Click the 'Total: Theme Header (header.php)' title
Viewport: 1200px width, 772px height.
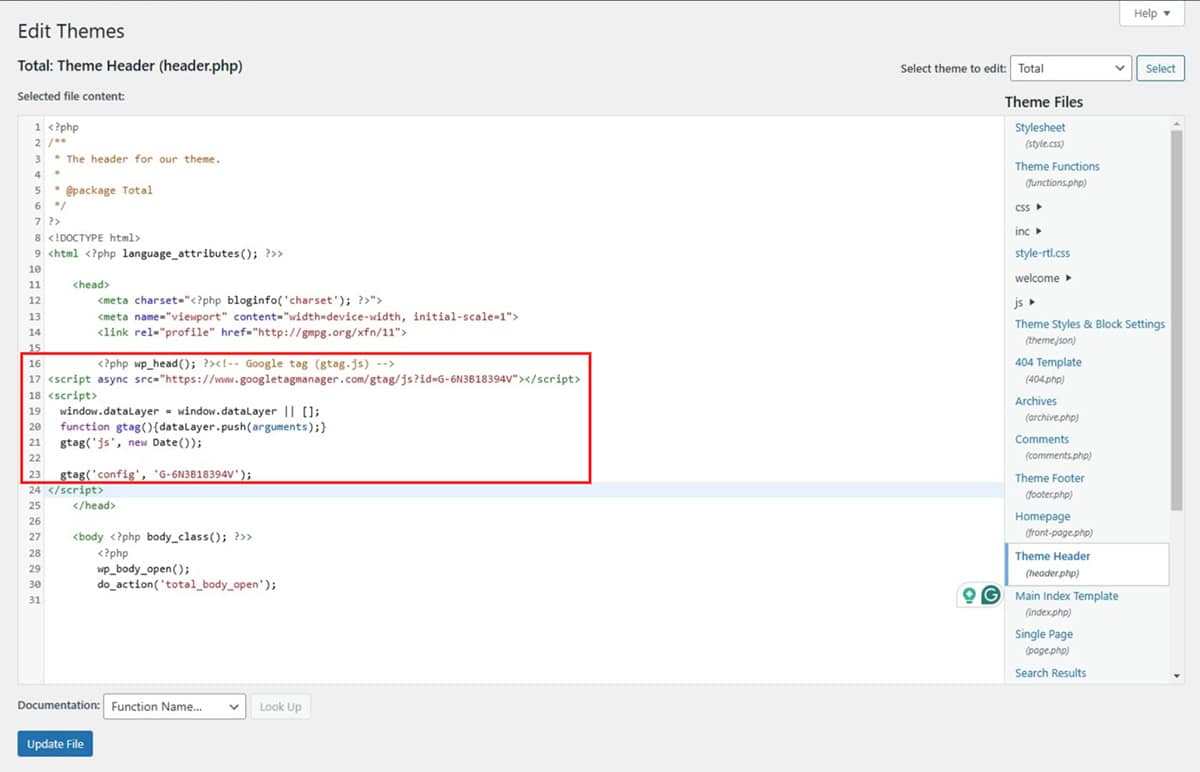(130, 66)
